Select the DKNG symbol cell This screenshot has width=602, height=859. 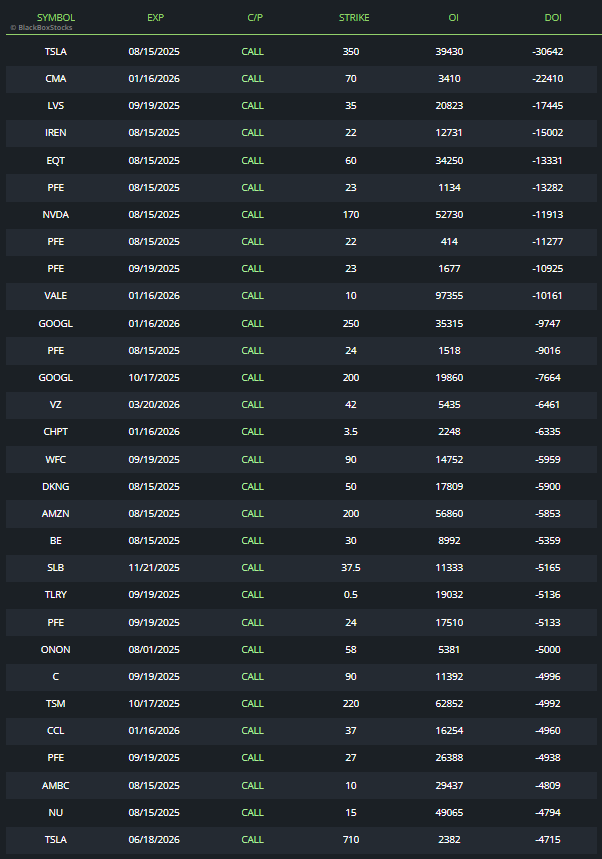coord(56,486)
